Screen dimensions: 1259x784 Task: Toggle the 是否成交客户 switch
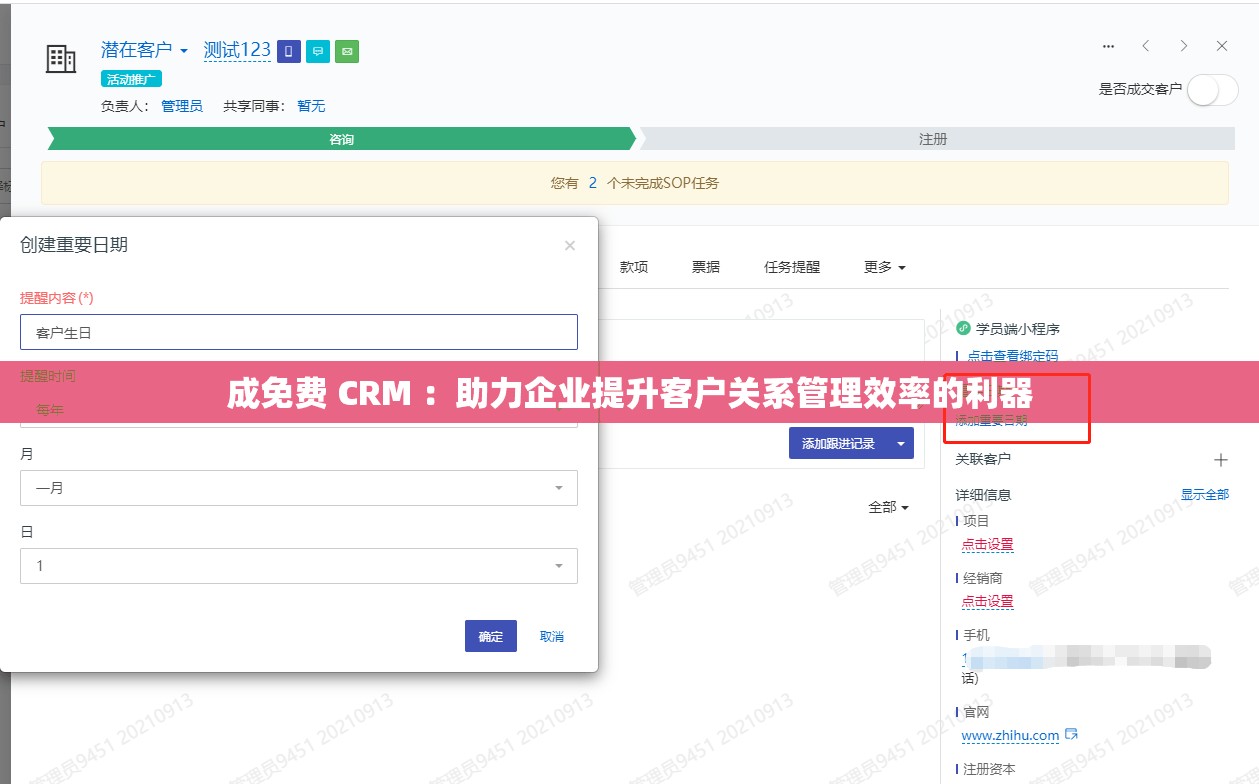[1211, 89]
